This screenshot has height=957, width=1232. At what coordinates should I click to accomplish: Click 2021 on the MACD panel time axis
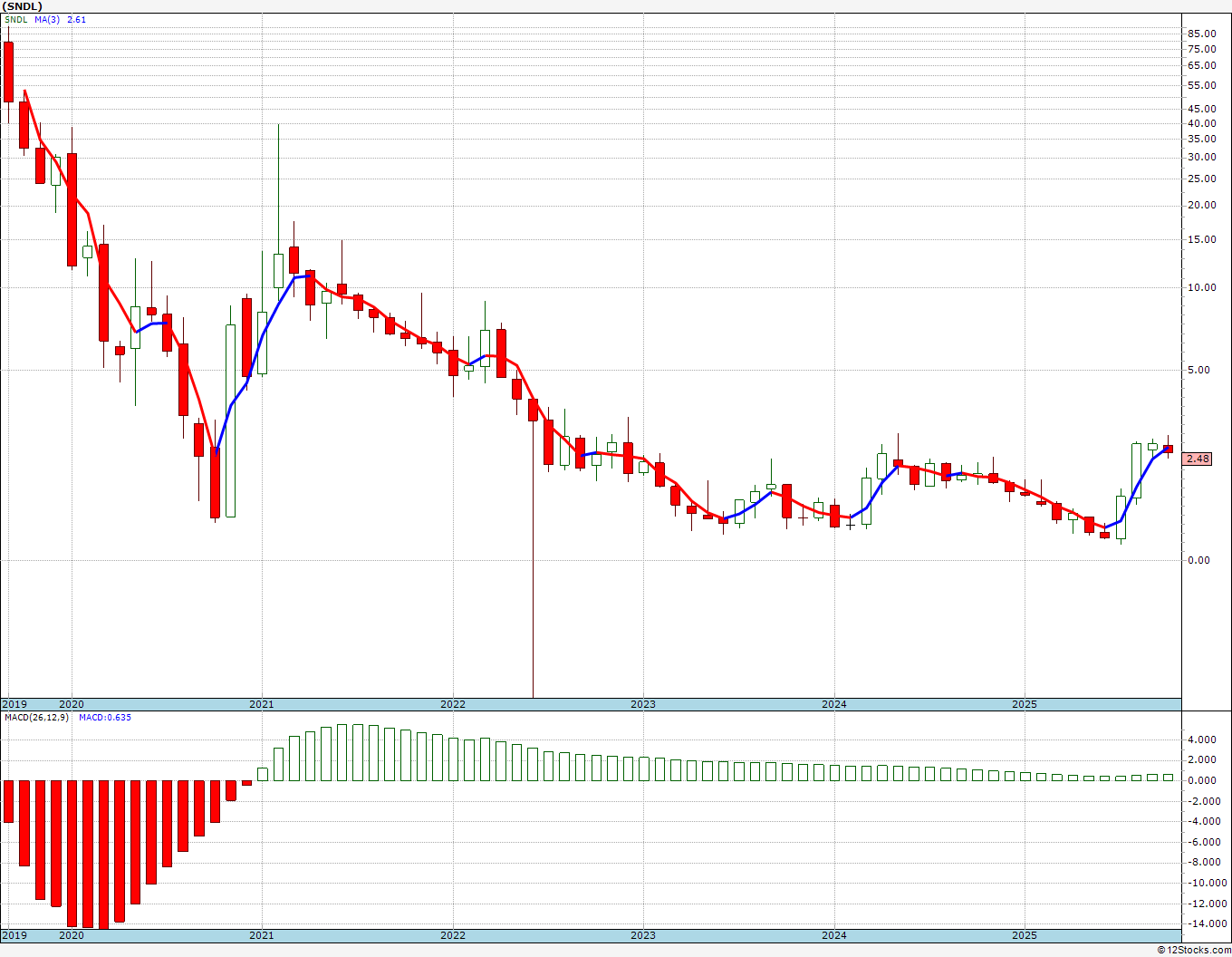(262, 935)
